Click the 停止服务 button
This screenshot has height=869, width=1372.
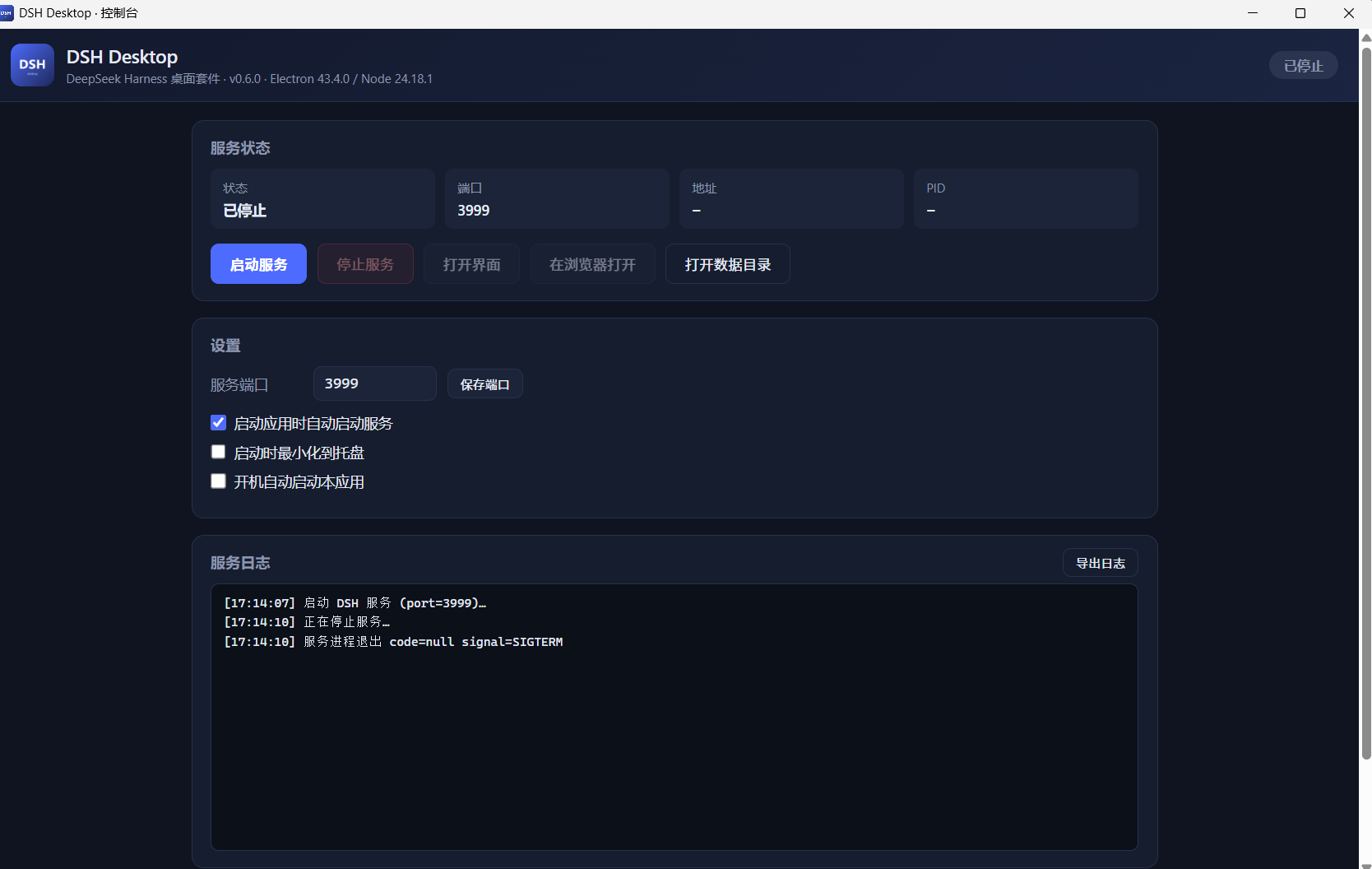[x=365, y=264]
